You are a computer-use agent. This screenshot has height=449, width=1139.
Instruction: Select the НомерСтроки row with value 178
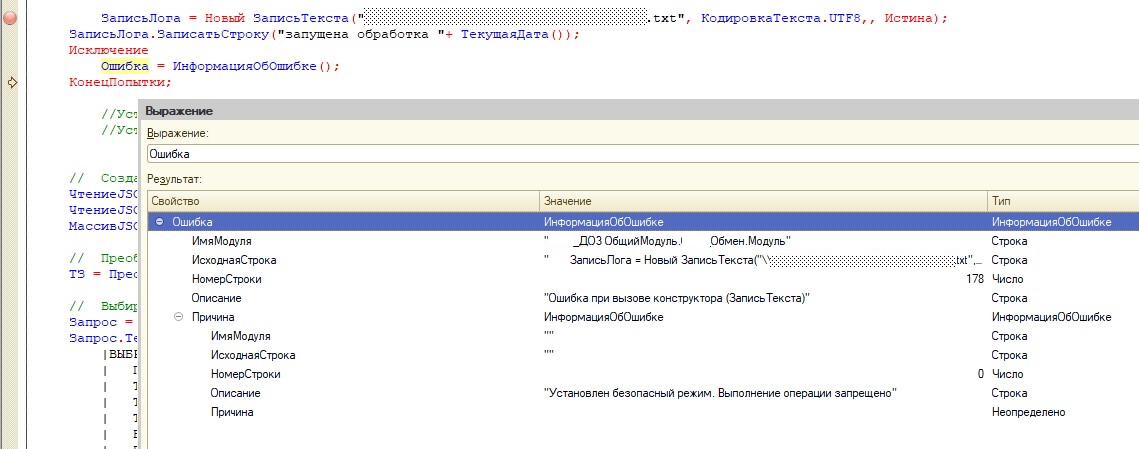point(643,279)
